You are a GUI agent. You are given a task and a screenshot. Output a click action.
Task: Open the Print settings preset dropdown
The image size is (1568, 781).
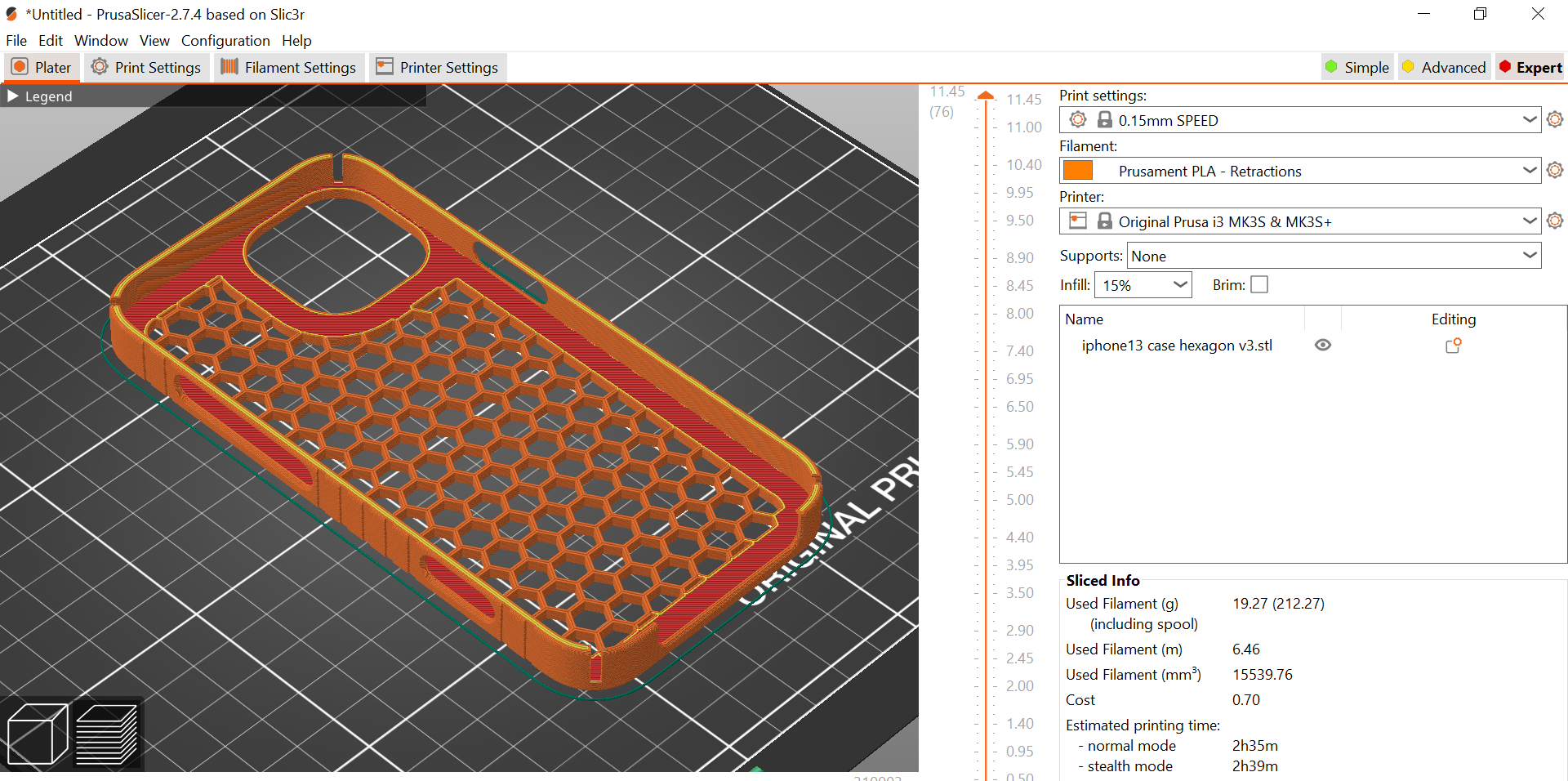pyautogui.click(x=1530, y=120)
